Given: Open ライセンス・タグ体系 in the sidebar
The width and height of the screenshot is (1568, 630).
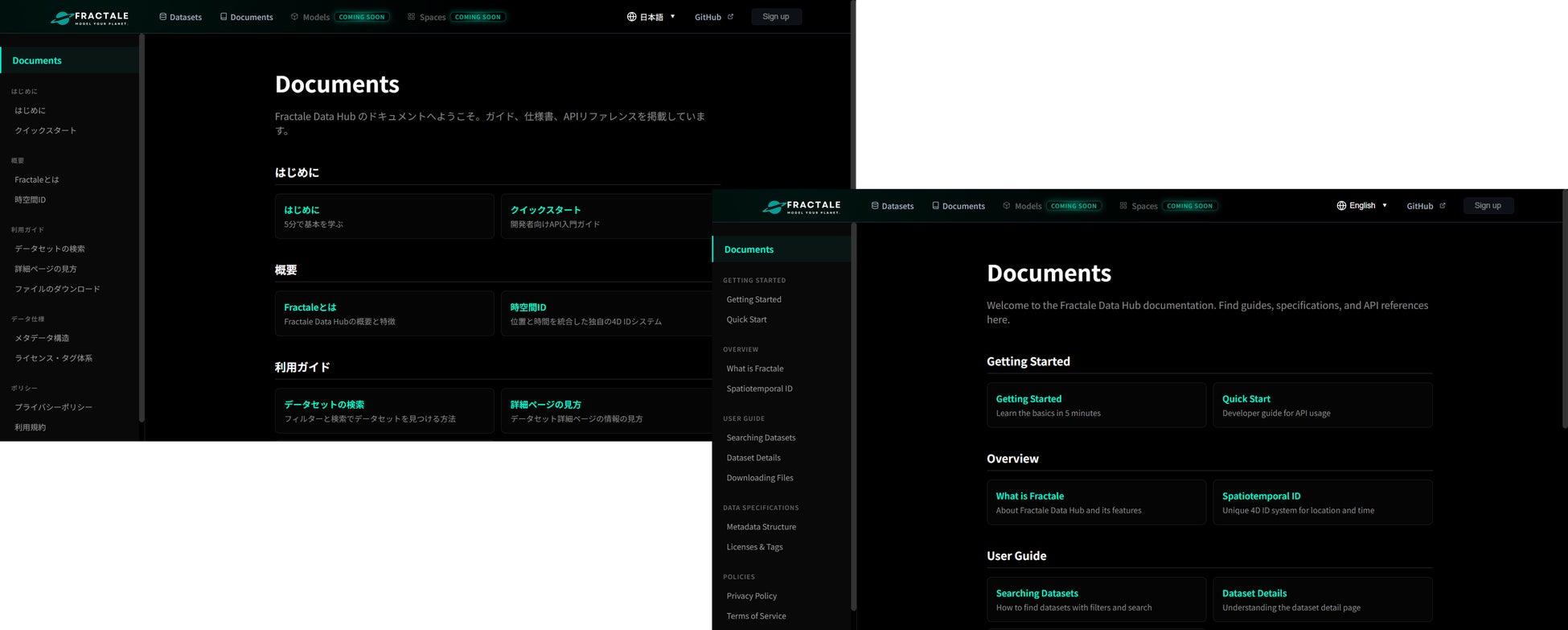Looking at the screenshot, I should point(54,358).
